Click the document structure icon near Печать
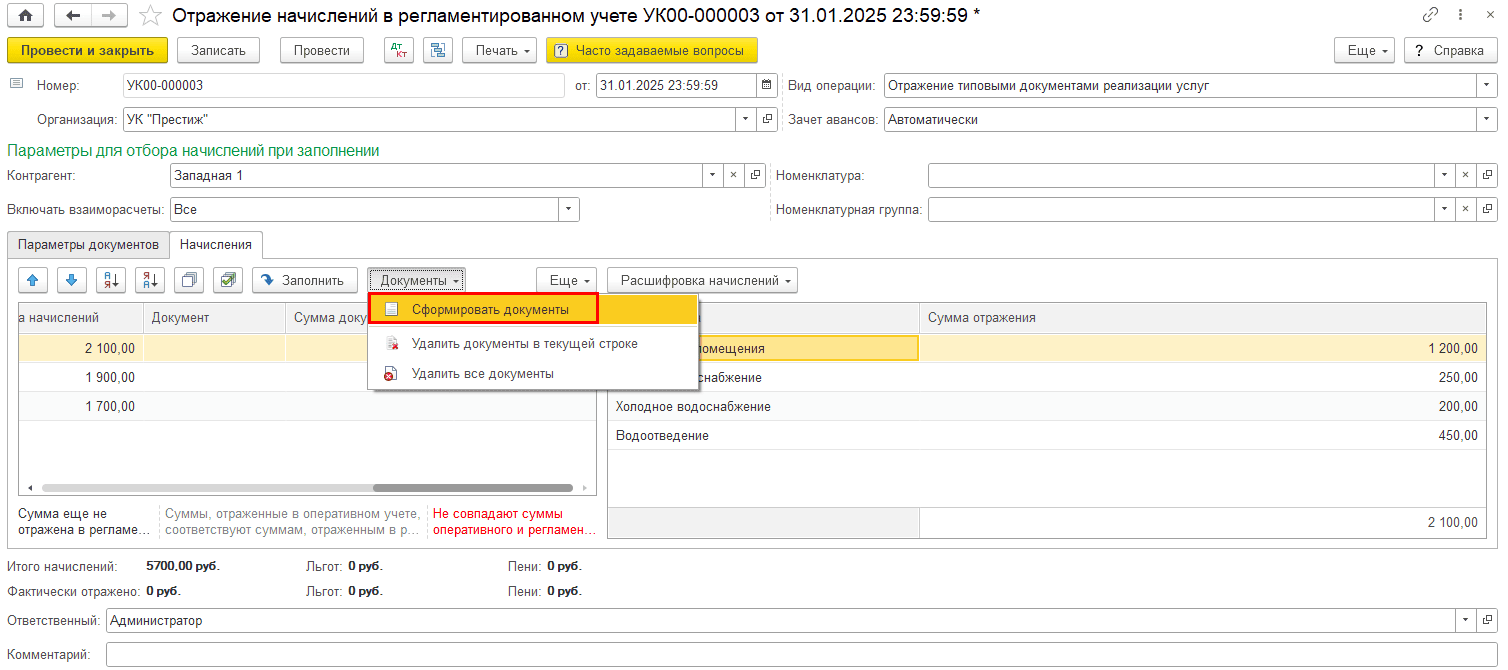The height and width of the screenshot is (670, 1508). pyautogui.click(x=438, y=50)
